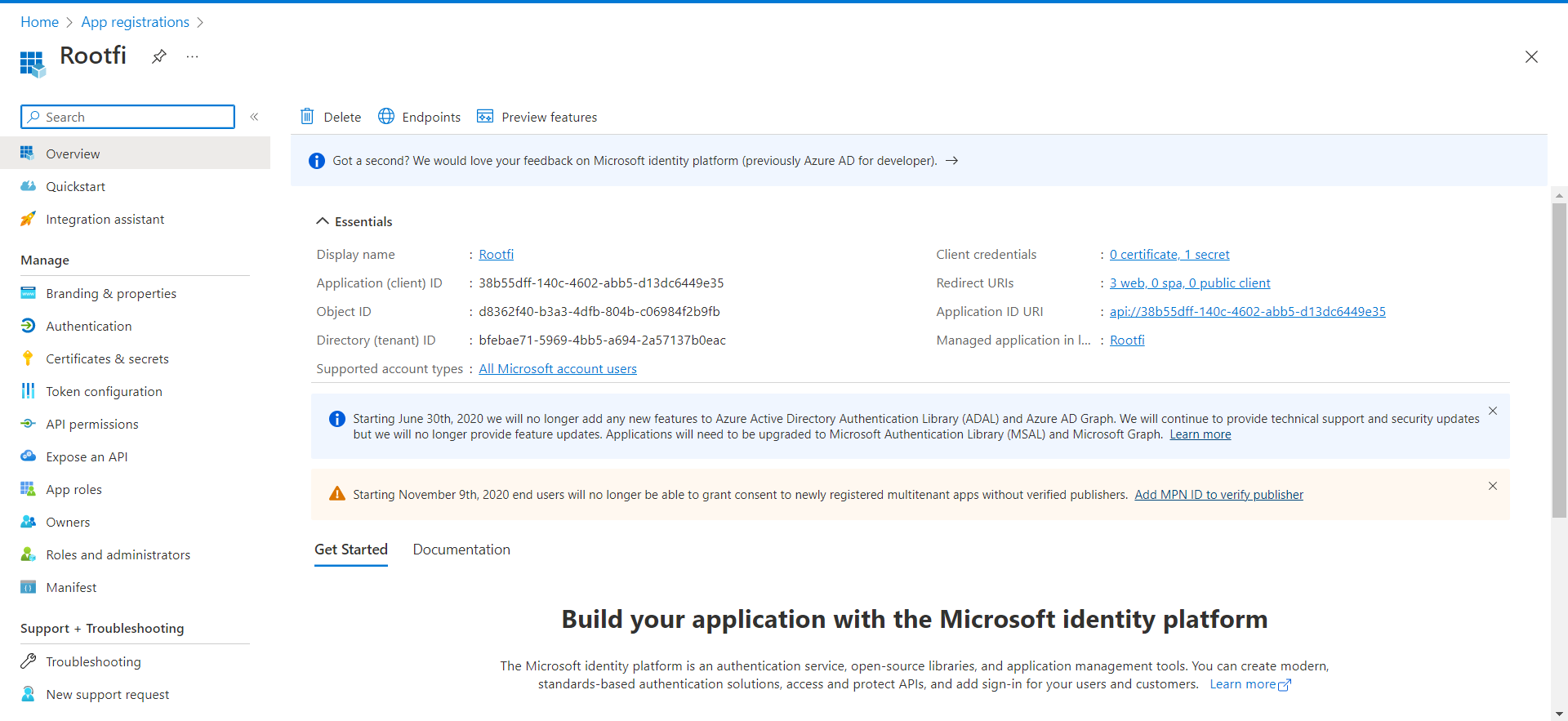The height and width of the screenshot is (721, 1568).
Task: Click Learn more about identity platform
Action: [x=1250, y=684]
